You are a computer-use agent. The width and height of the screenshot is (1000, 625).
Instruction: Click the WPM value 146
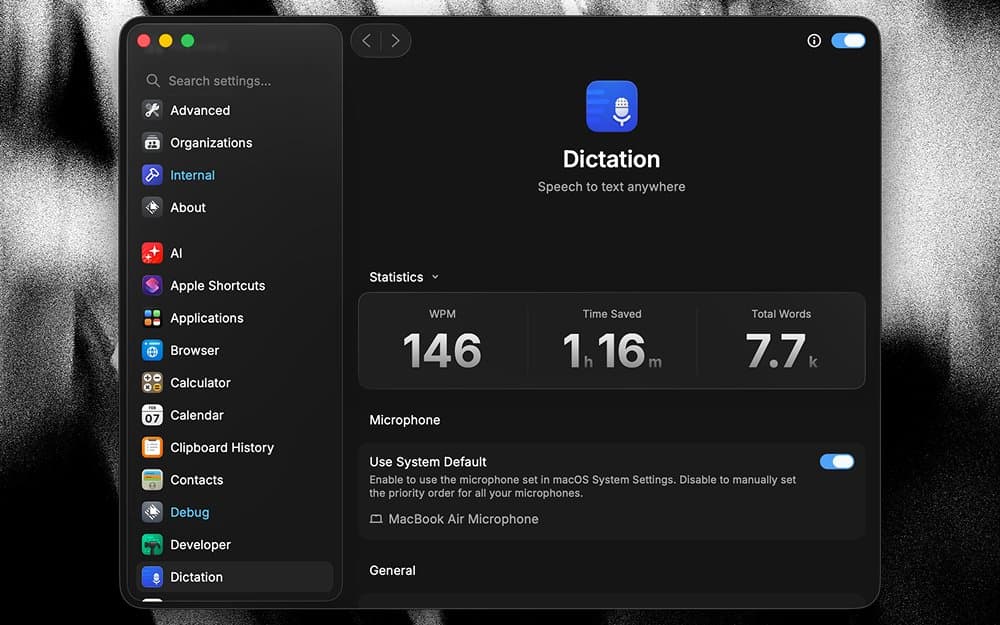442,351
